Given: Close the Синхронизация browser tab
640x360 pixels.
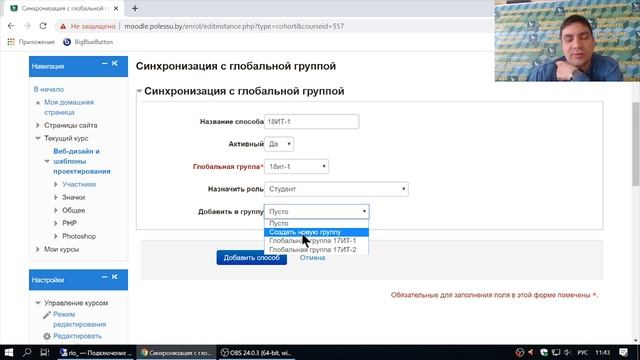Looking at the screenshot, I should point(116,8).
